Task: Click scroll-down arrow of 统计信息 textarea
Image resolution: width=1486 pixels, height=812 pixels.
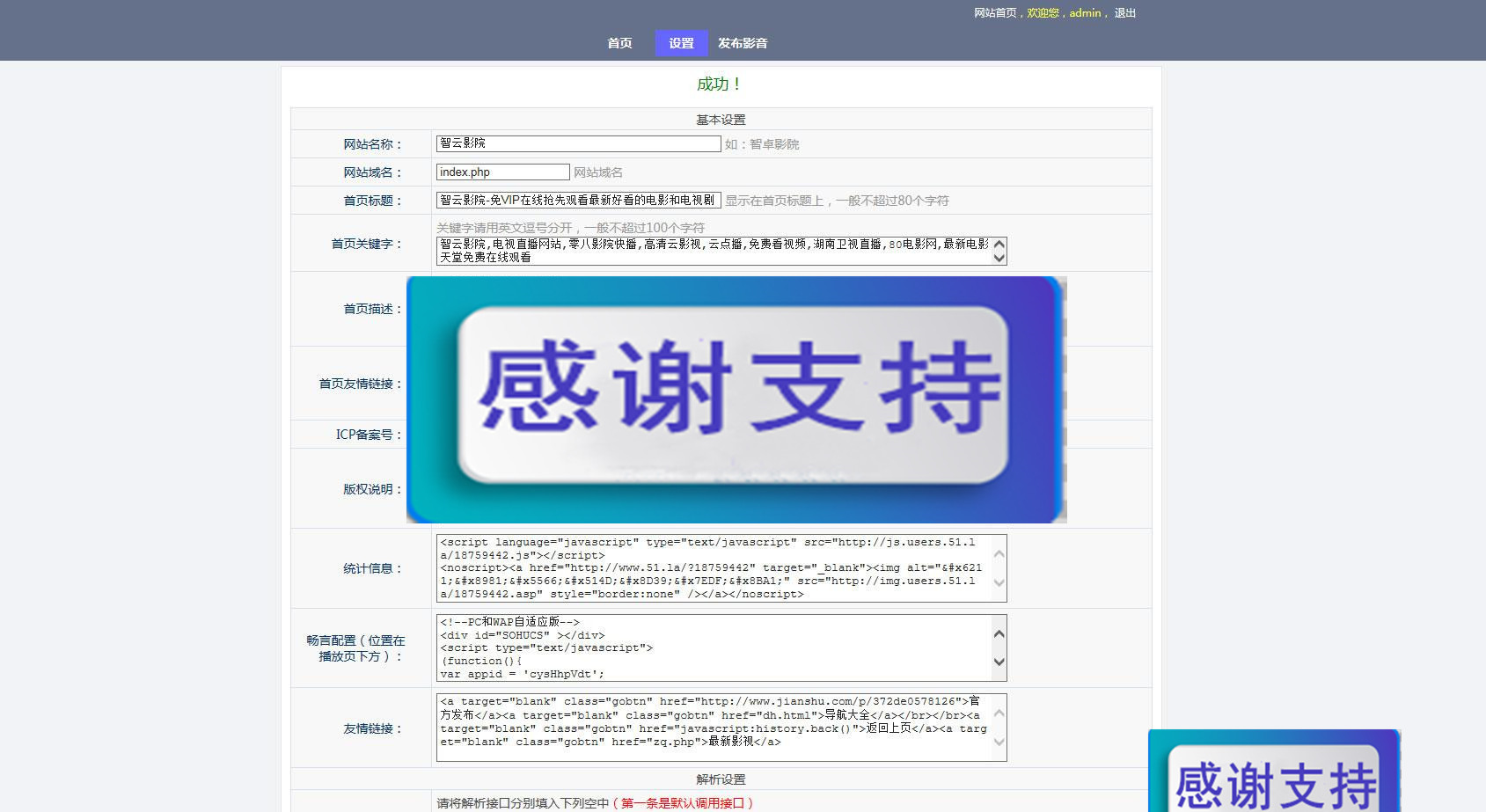Action: [x=999, y=582]
